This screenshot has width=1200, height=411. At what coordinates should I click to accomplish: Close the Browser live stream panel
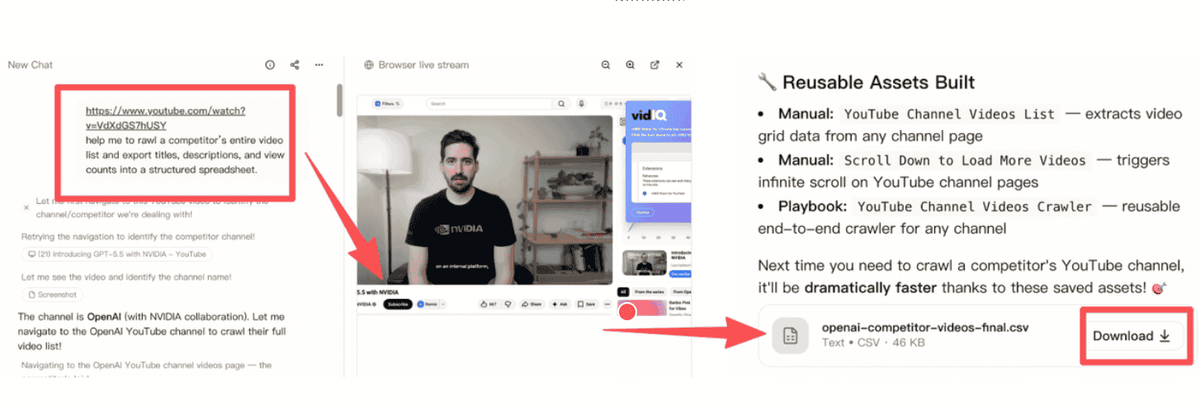pos(679,65)
